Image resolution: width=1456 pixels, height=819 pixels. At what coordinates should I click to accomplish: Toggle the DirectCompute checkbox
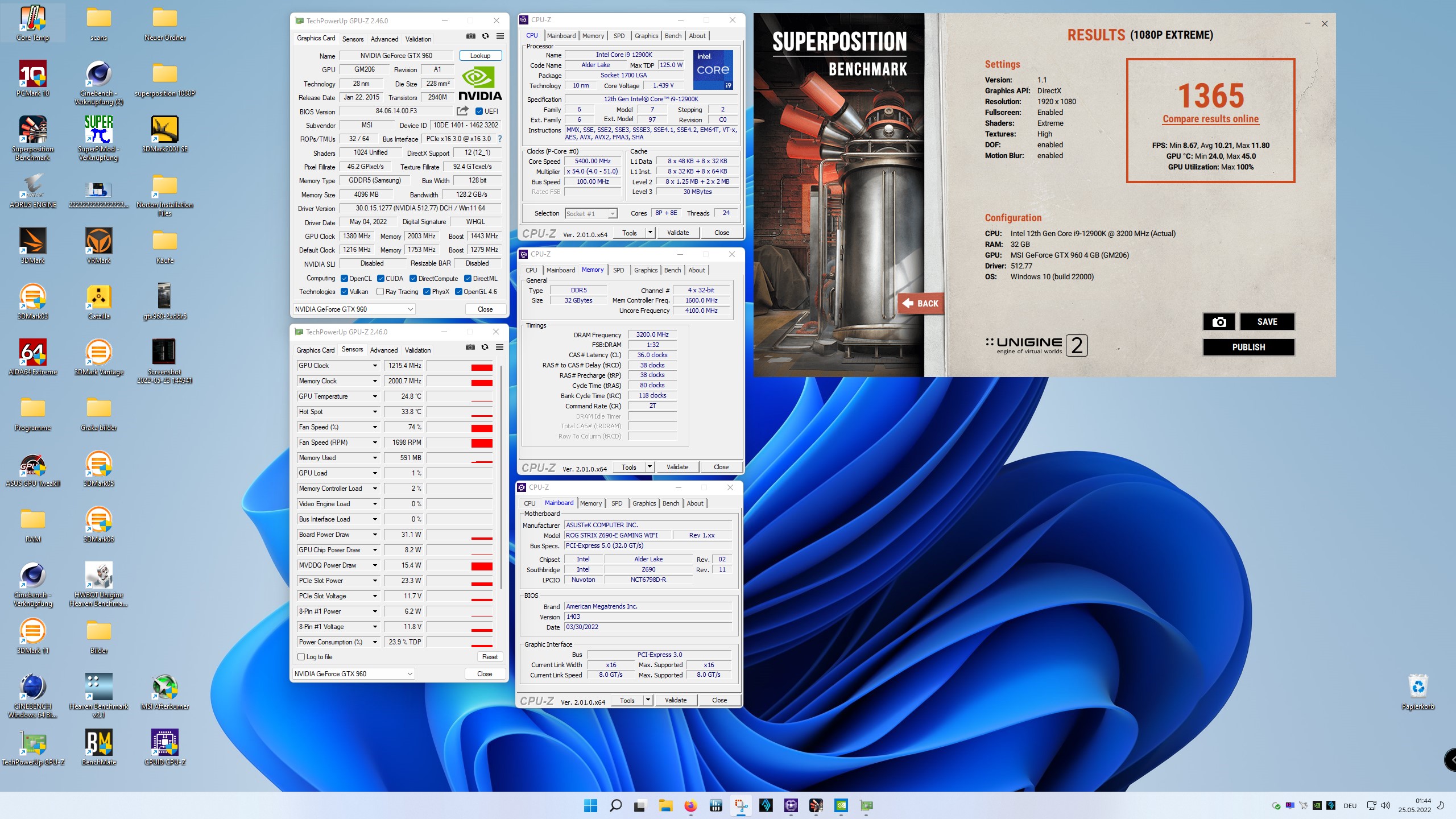point(413,279)
